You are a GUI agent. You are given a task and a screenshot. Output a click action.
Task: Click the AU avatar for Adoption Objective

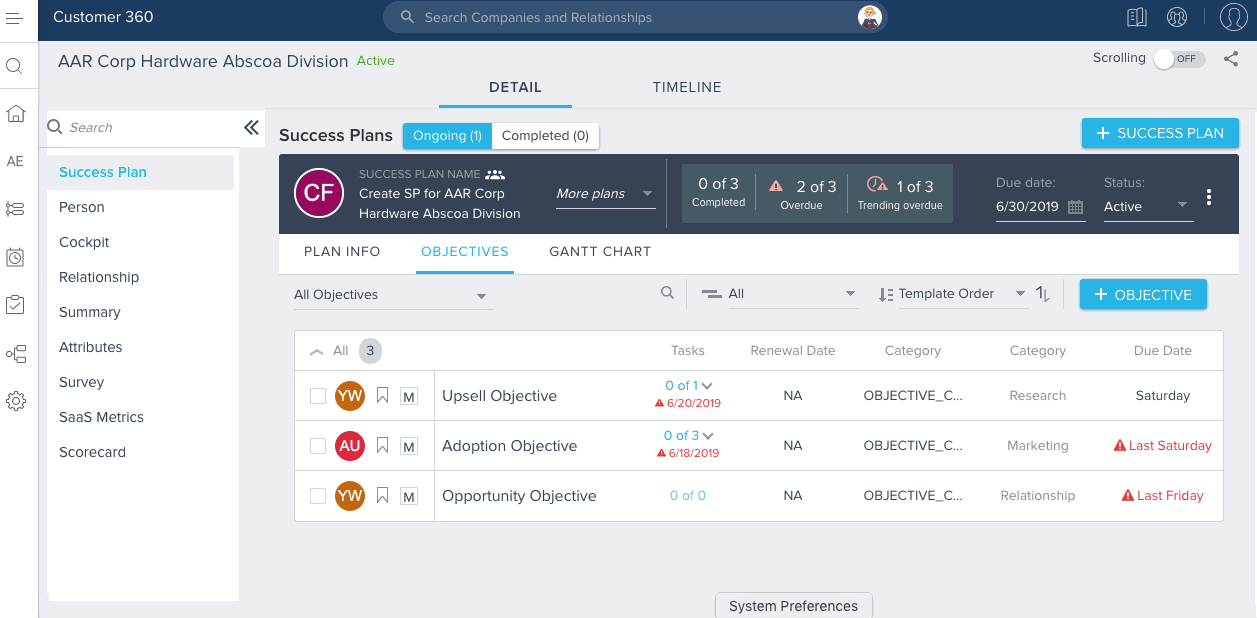point(350,446)
